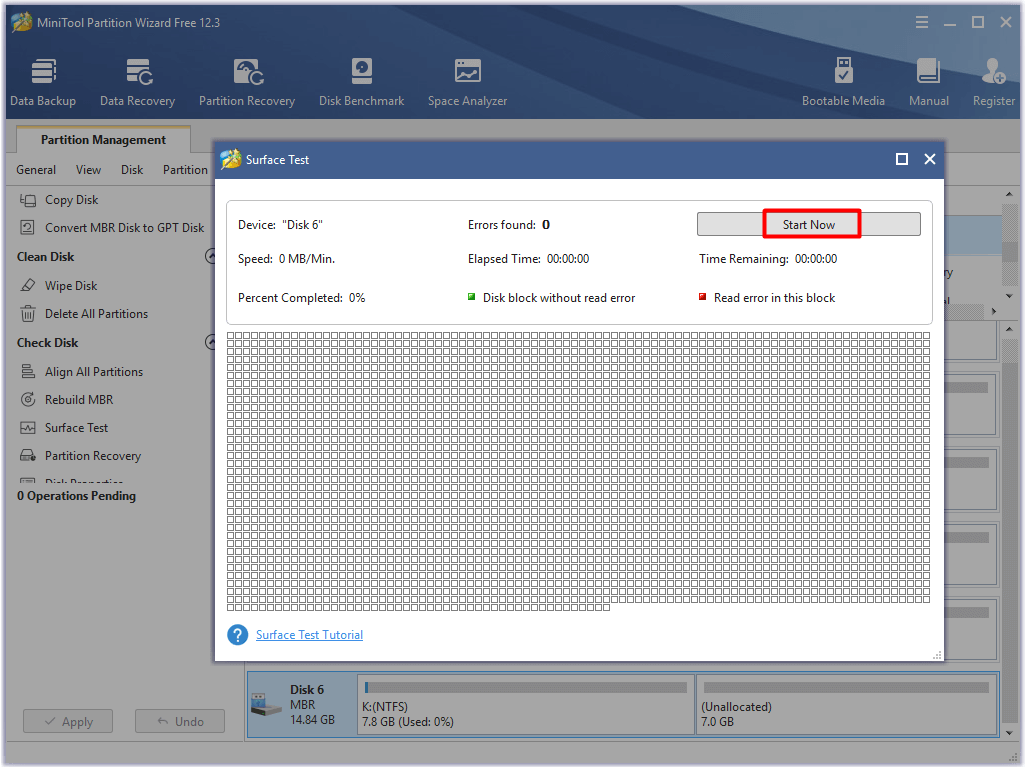Click the Surface Test dialog title icon
This screenshot has width=1027, height=767.
tap(231, 159)
